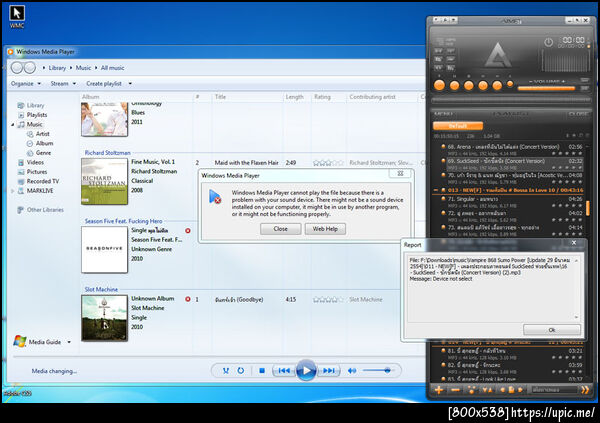Click the AIMP playlist sort icon
Image resolution: width=600 pixels, height=423 pixels.
coord(487,390)
